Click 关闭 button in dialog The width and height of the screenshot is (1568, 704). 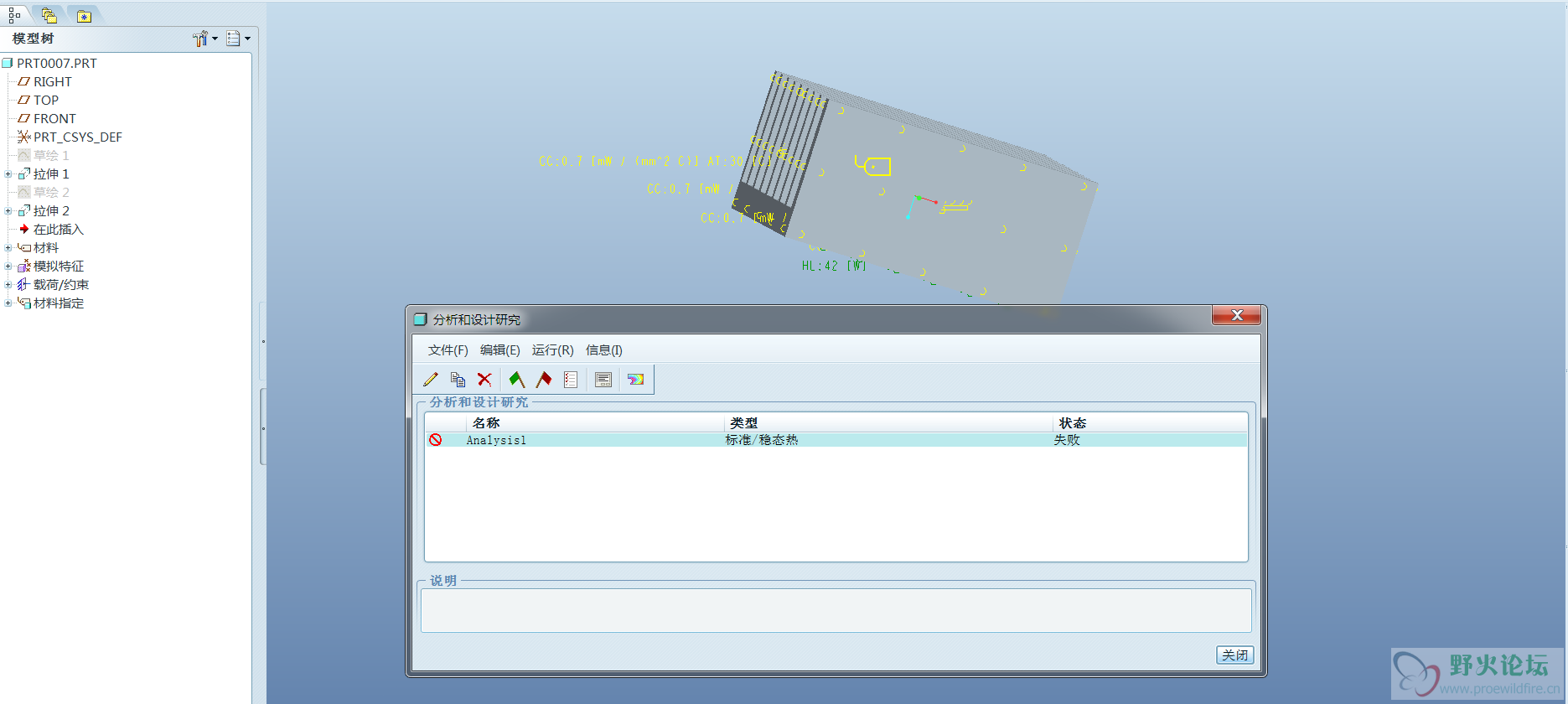(1234, 655)
